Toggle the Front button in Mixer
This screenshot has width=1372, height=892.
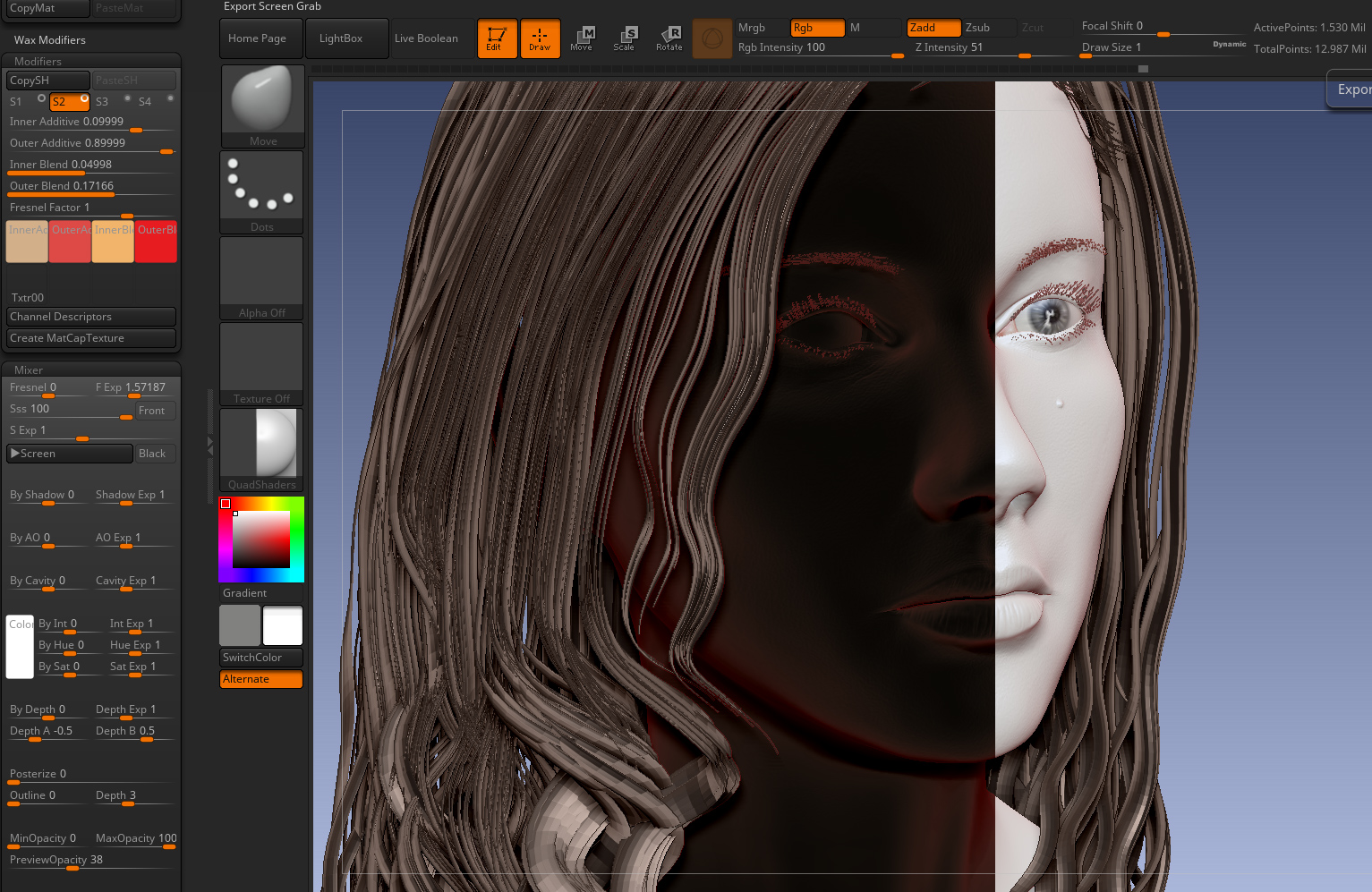point(156,411)
